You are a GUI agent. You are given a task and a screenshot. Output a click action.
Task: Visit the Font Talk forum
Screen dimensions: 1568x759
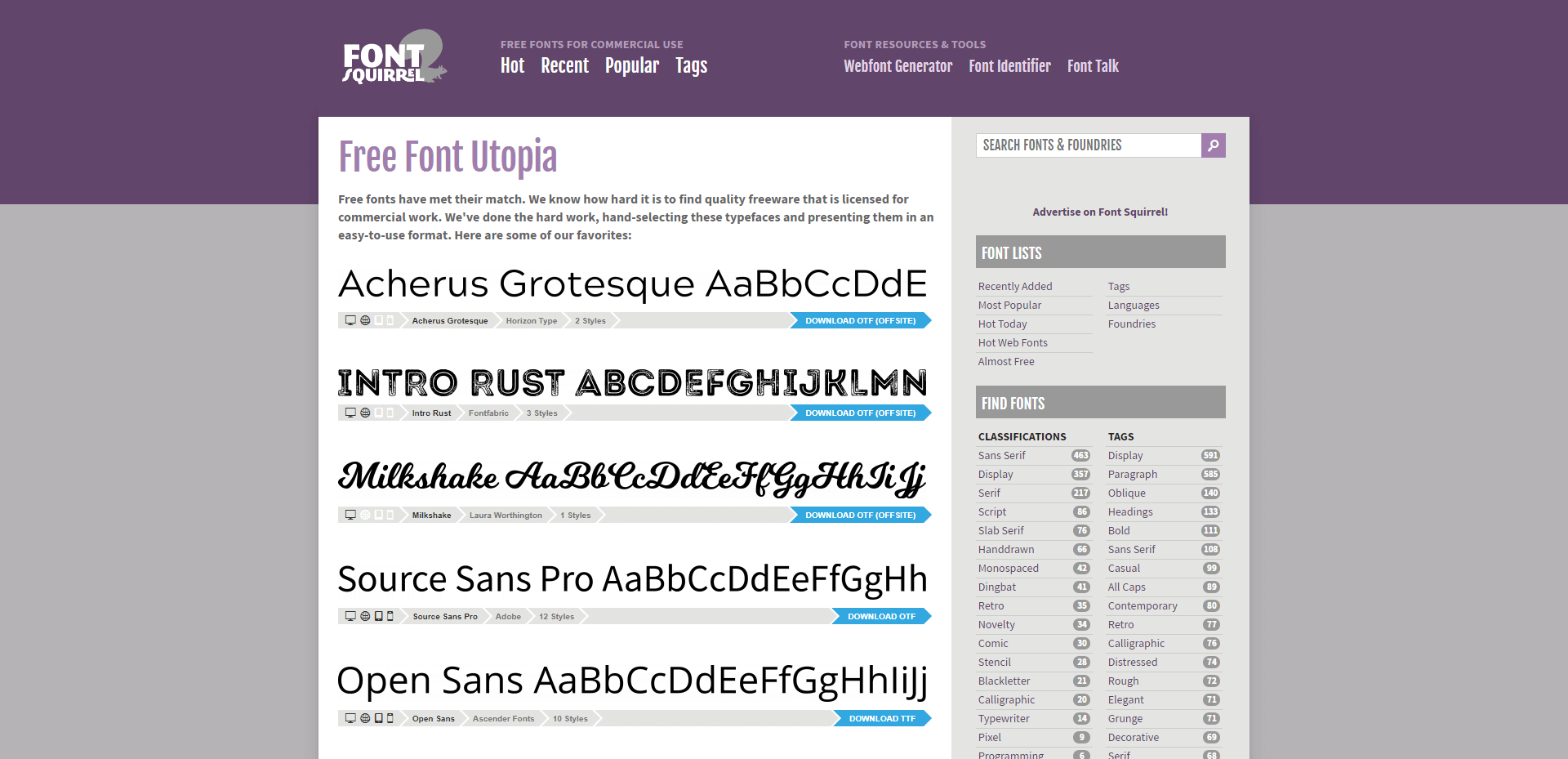click(x=1093, y=66)
